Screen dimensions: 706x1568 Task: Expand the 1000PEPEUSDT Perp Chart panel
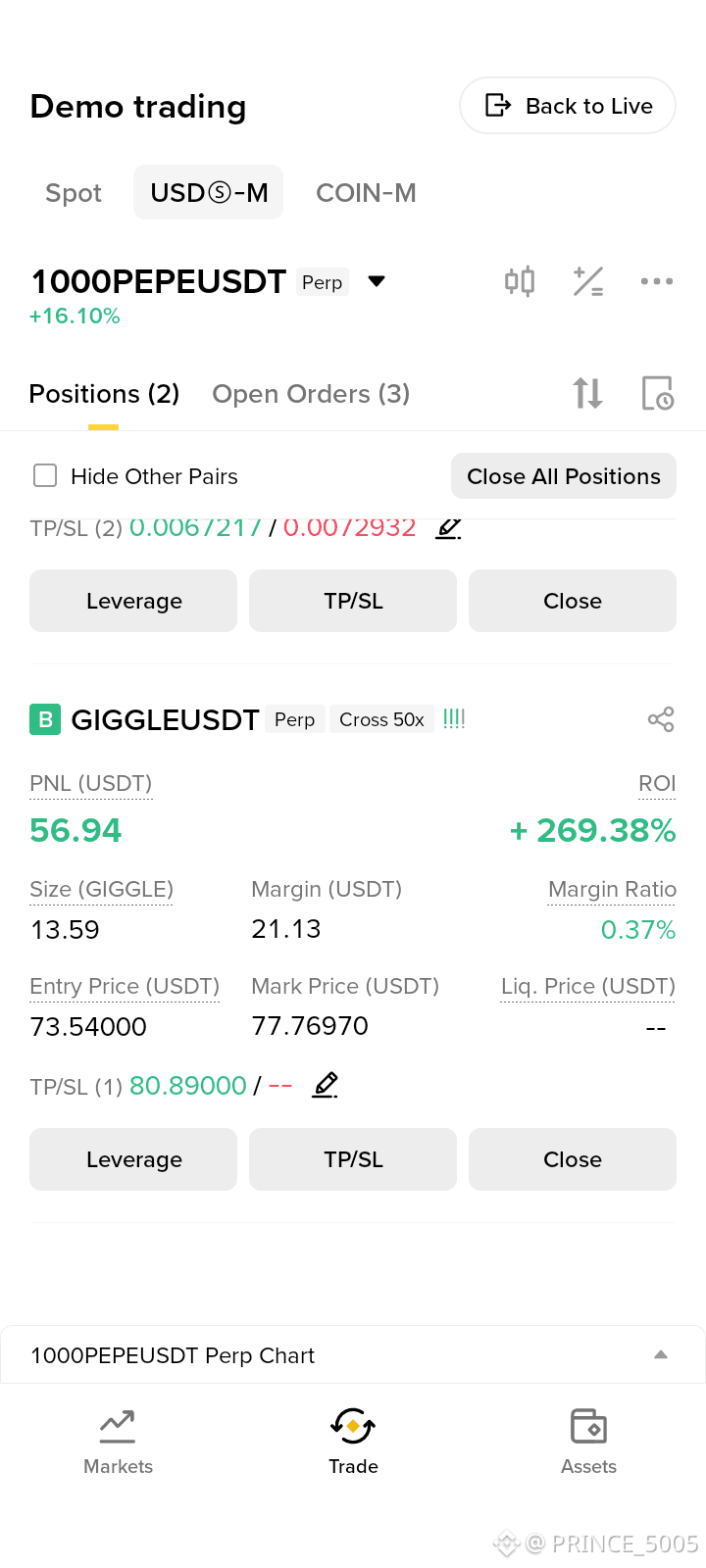coord(353,1355)
